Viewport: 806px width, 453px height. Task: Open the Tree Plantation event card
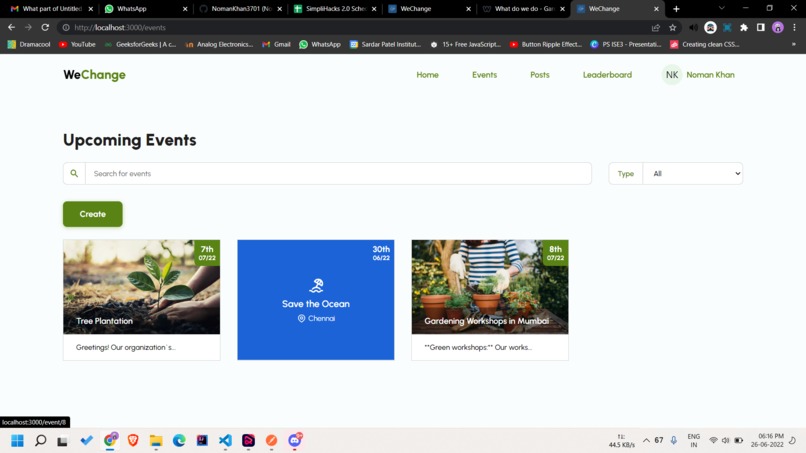click(141, 300)
